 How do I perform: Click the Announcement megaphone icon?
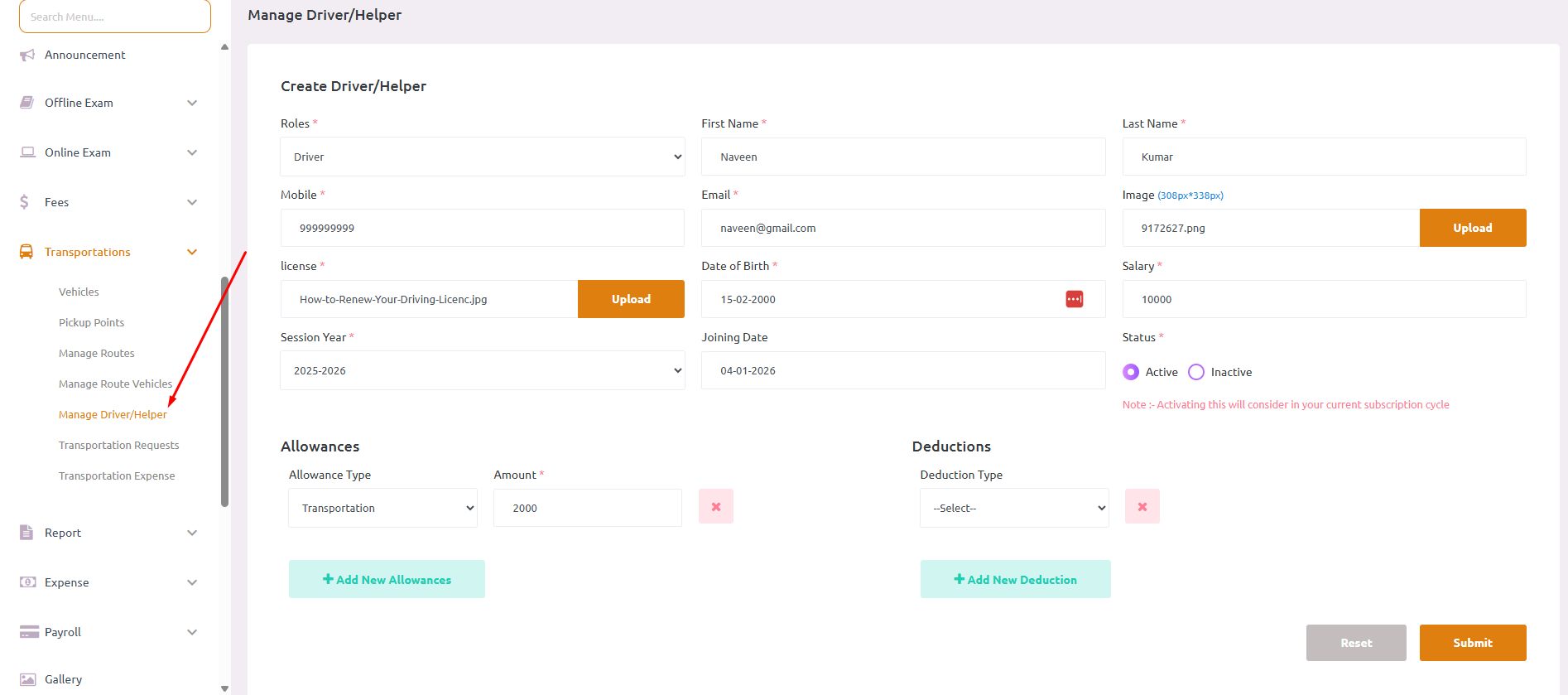27,56
